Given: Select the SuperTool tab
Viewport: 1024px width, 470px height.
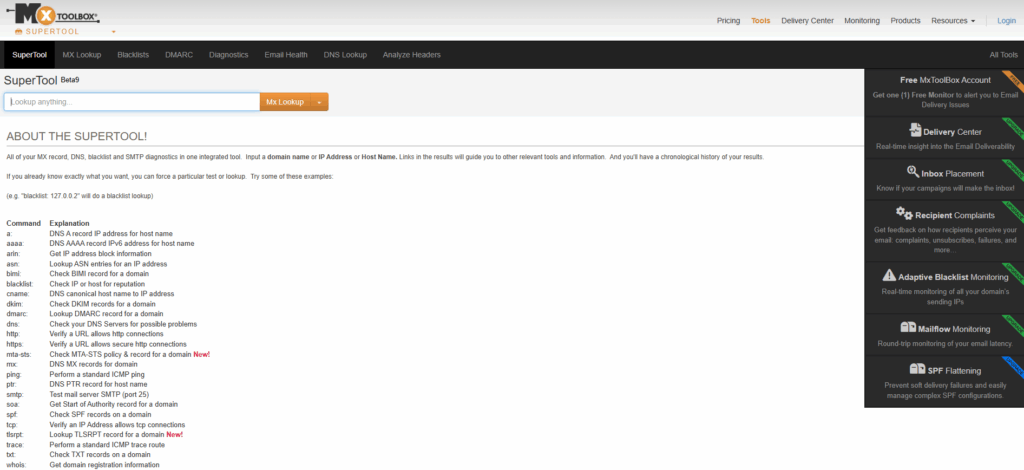Looking at the screenshot, I should point(29,55).
